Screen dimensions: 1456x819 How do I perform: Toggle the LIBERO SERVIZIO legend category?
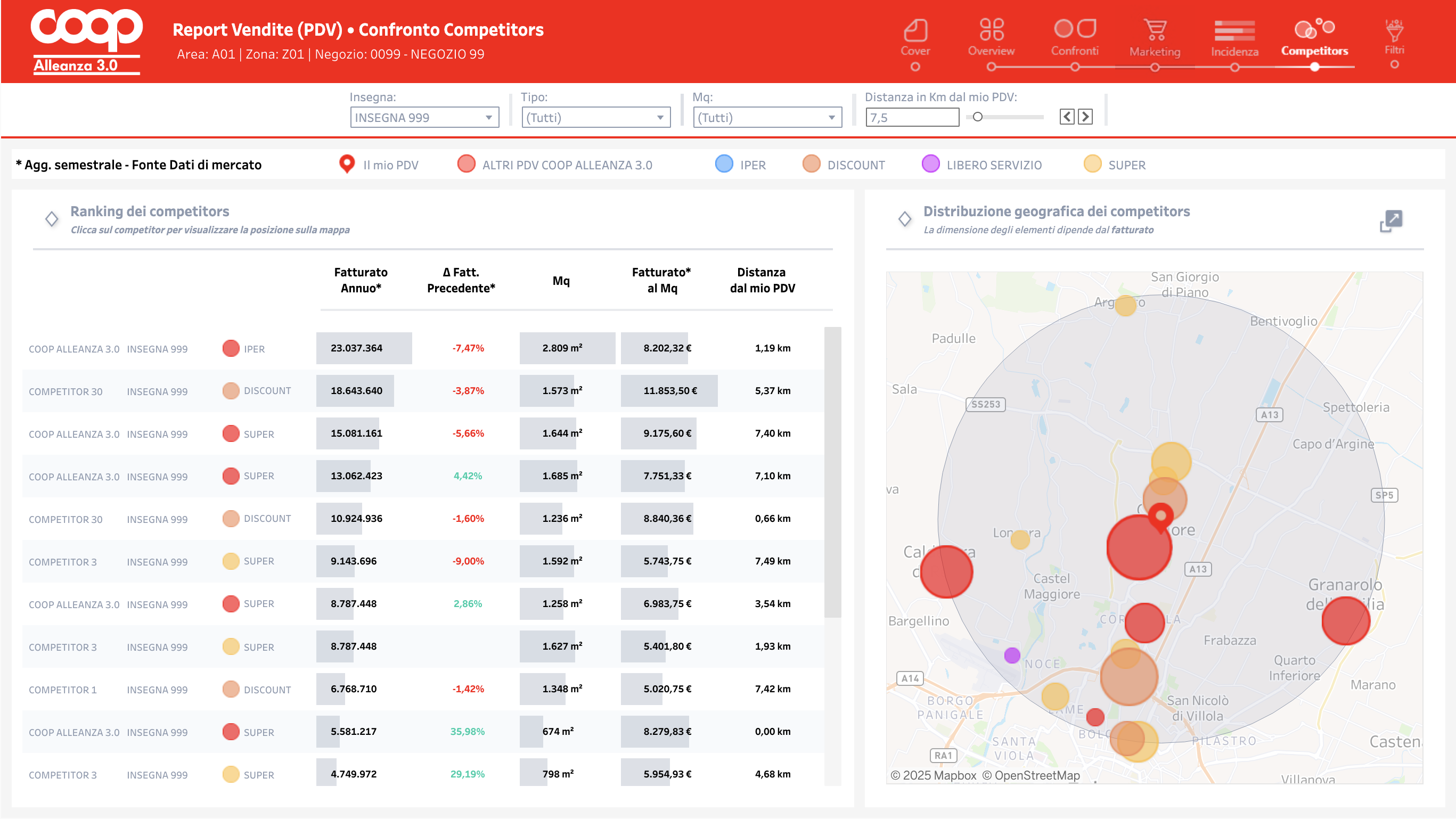point(930,165)
